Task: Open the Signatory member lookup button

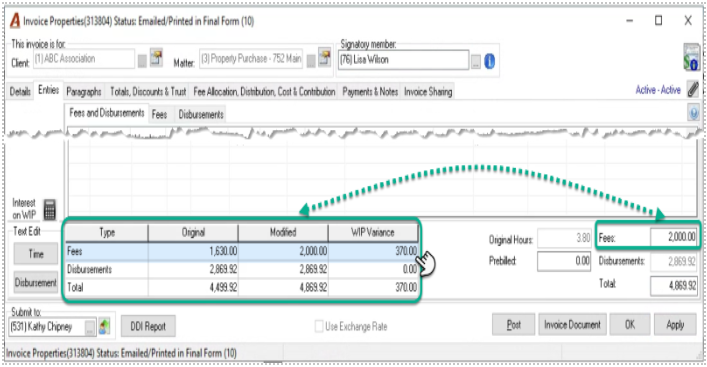Action: point(475,61)
